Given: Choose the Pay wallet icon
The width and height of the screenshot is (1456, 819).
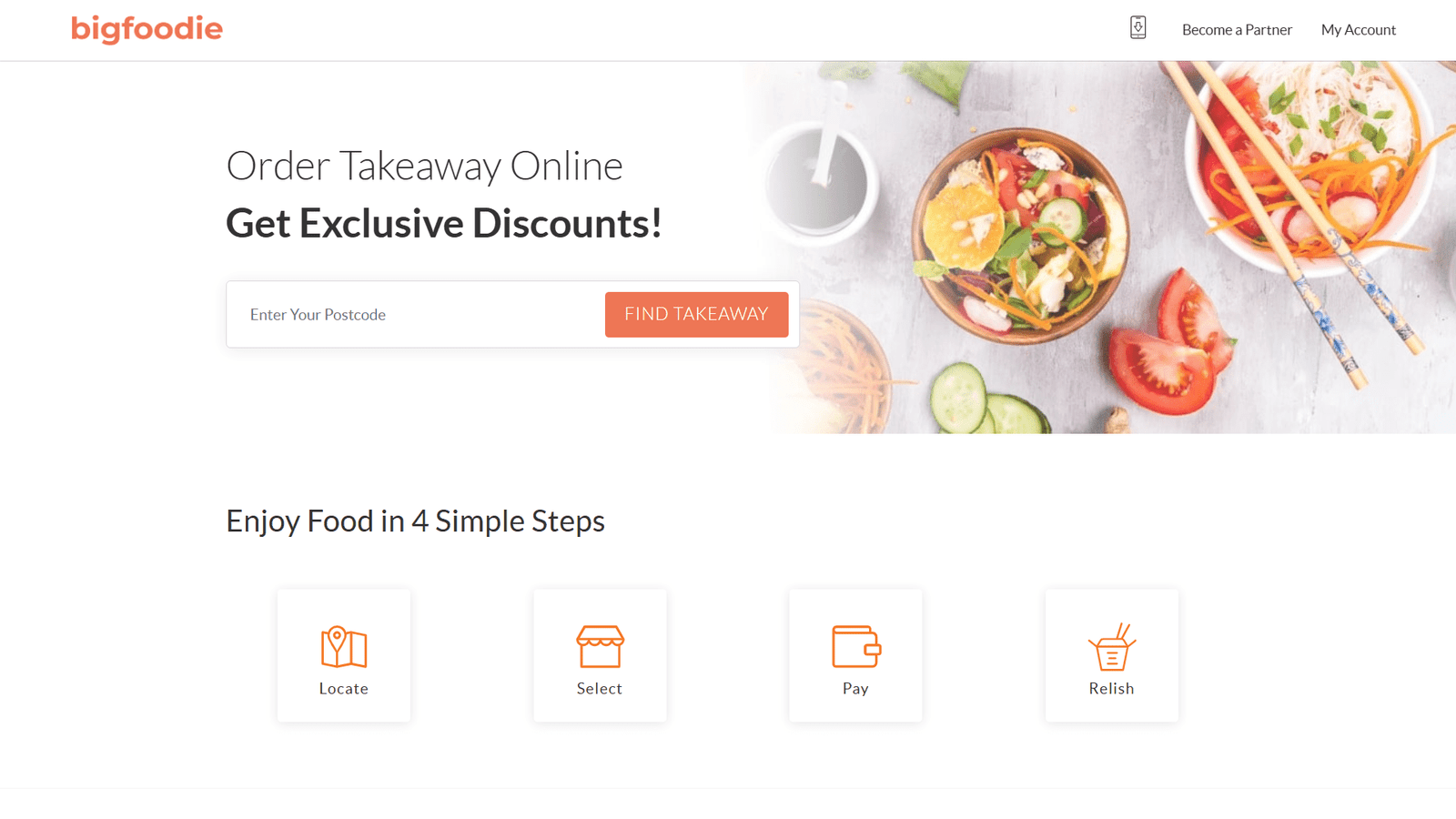Looking at the screenshot, I should point(856,647).
